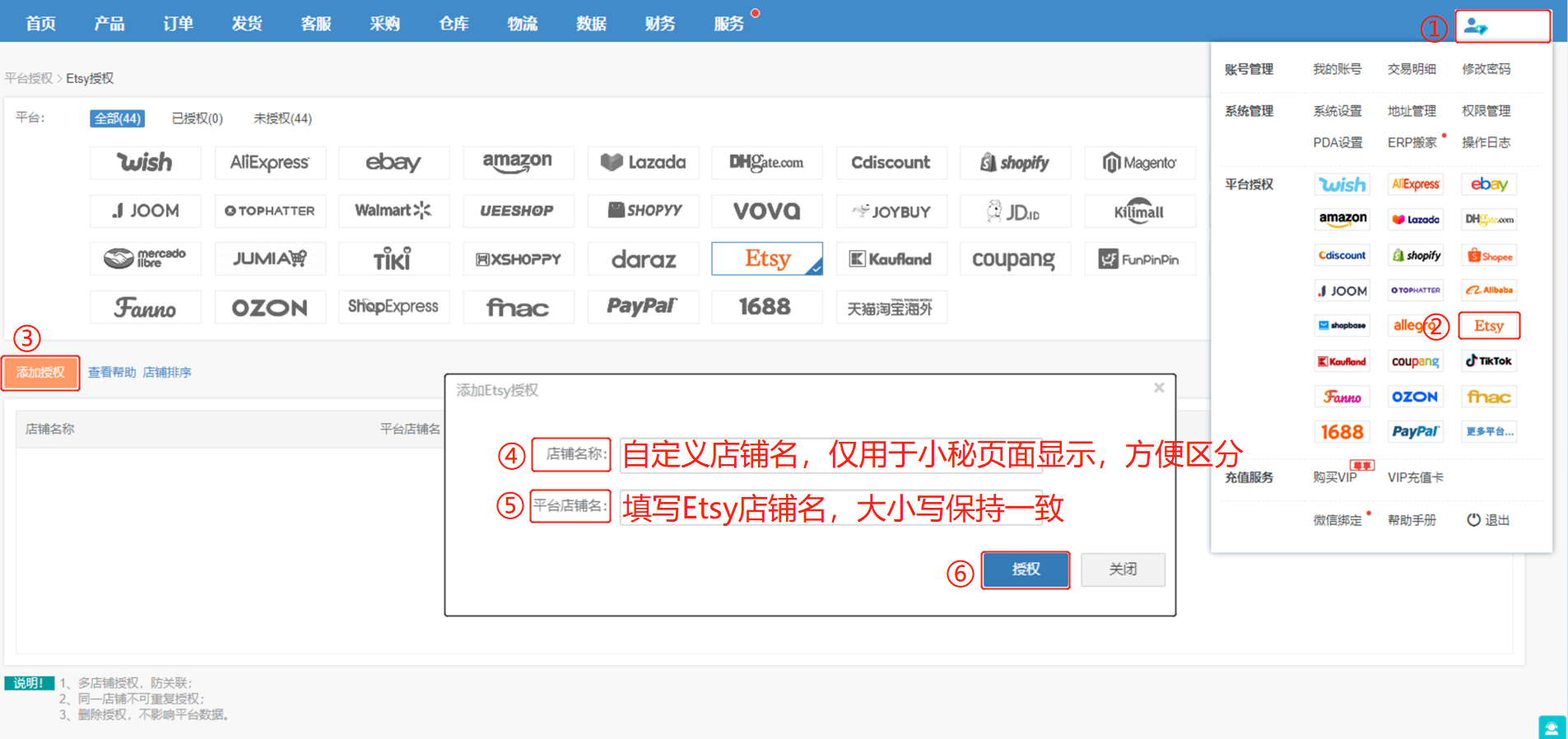Screen dimensions: 1568x739
Task: Open 操作日志 in the dropdown panel
Action: (x=1487, y=142)
